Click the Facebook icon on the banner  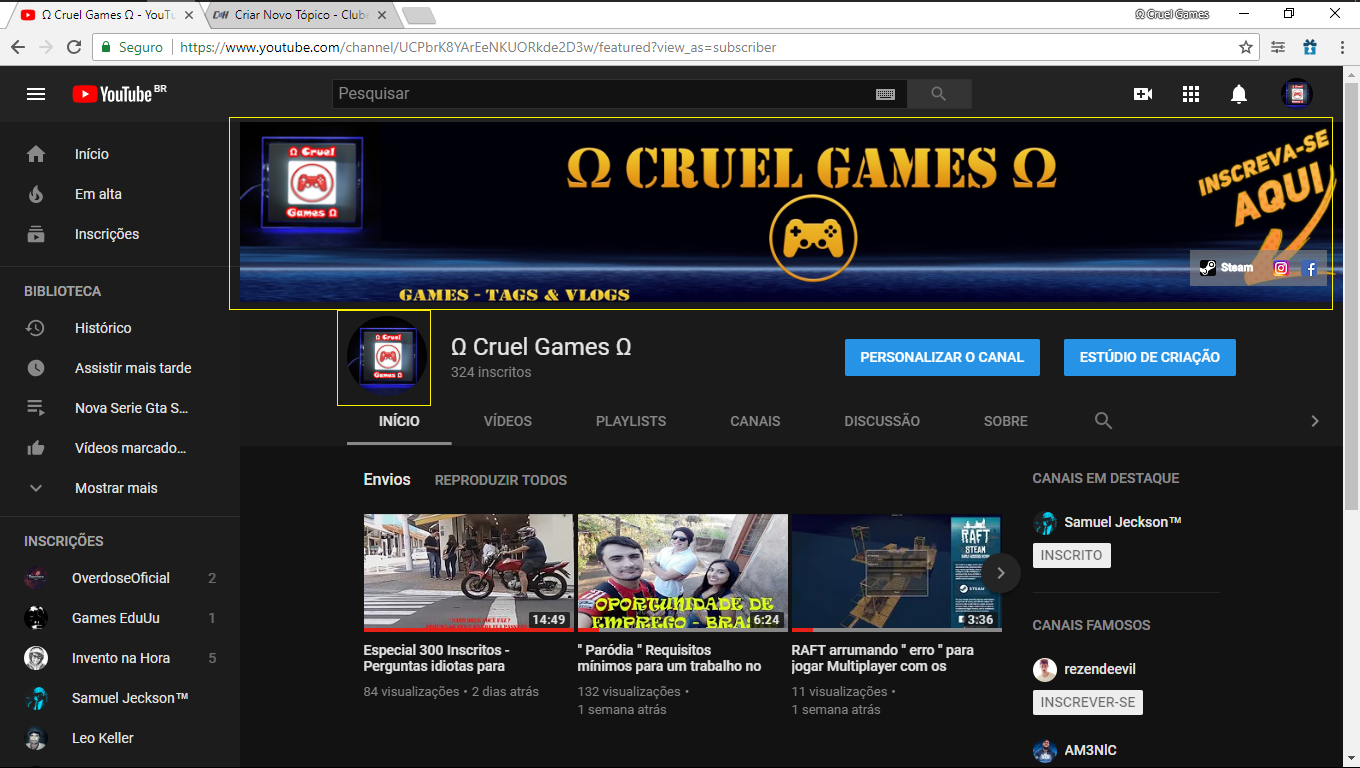point(1311,268)
